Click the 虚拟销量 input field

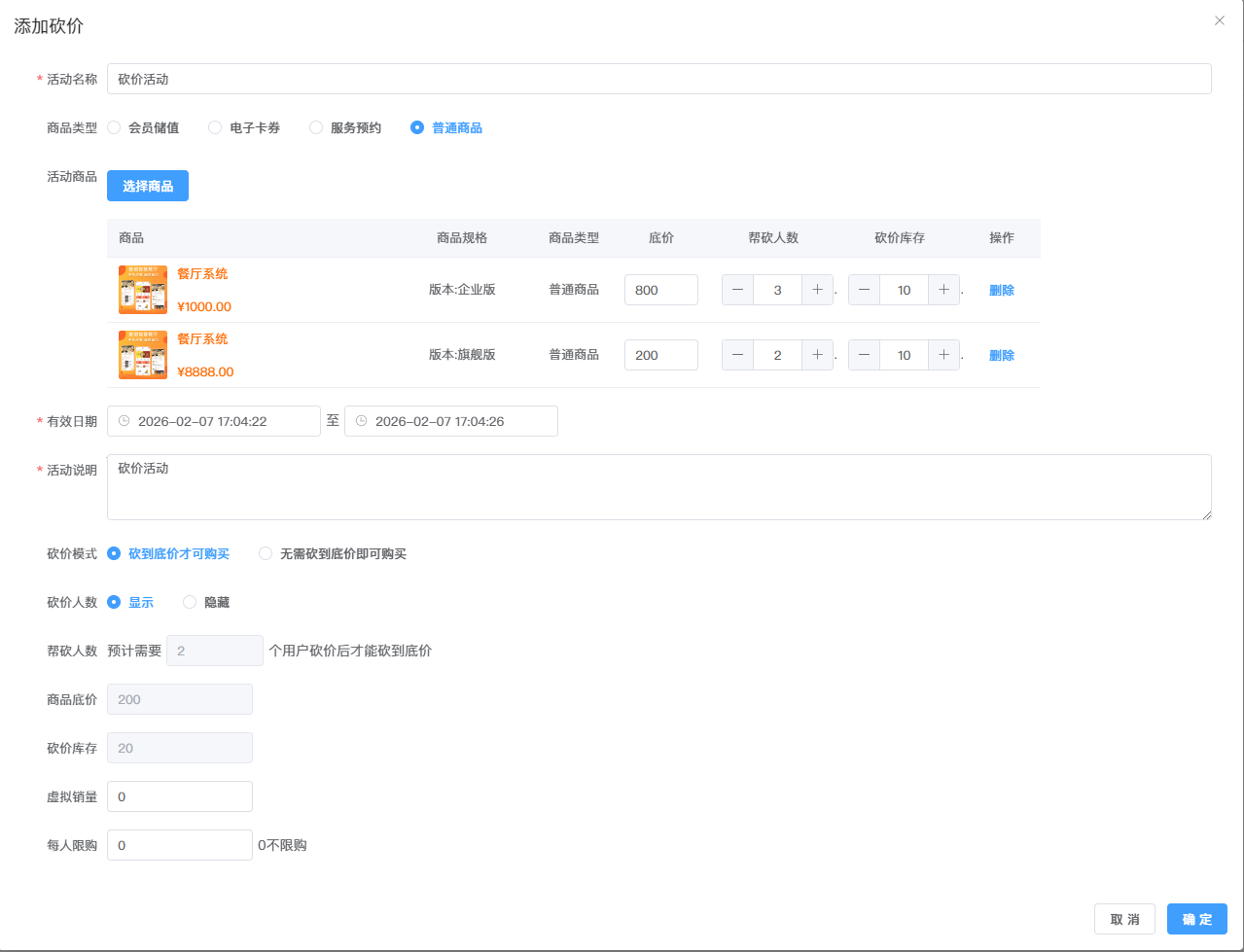tap(180, 796)
